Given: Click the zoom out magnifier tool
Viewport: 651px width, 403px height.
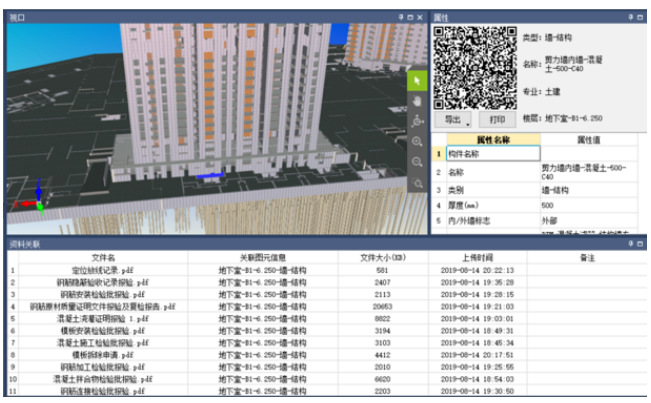Looking at the screenshot, I should click(417, 162).
